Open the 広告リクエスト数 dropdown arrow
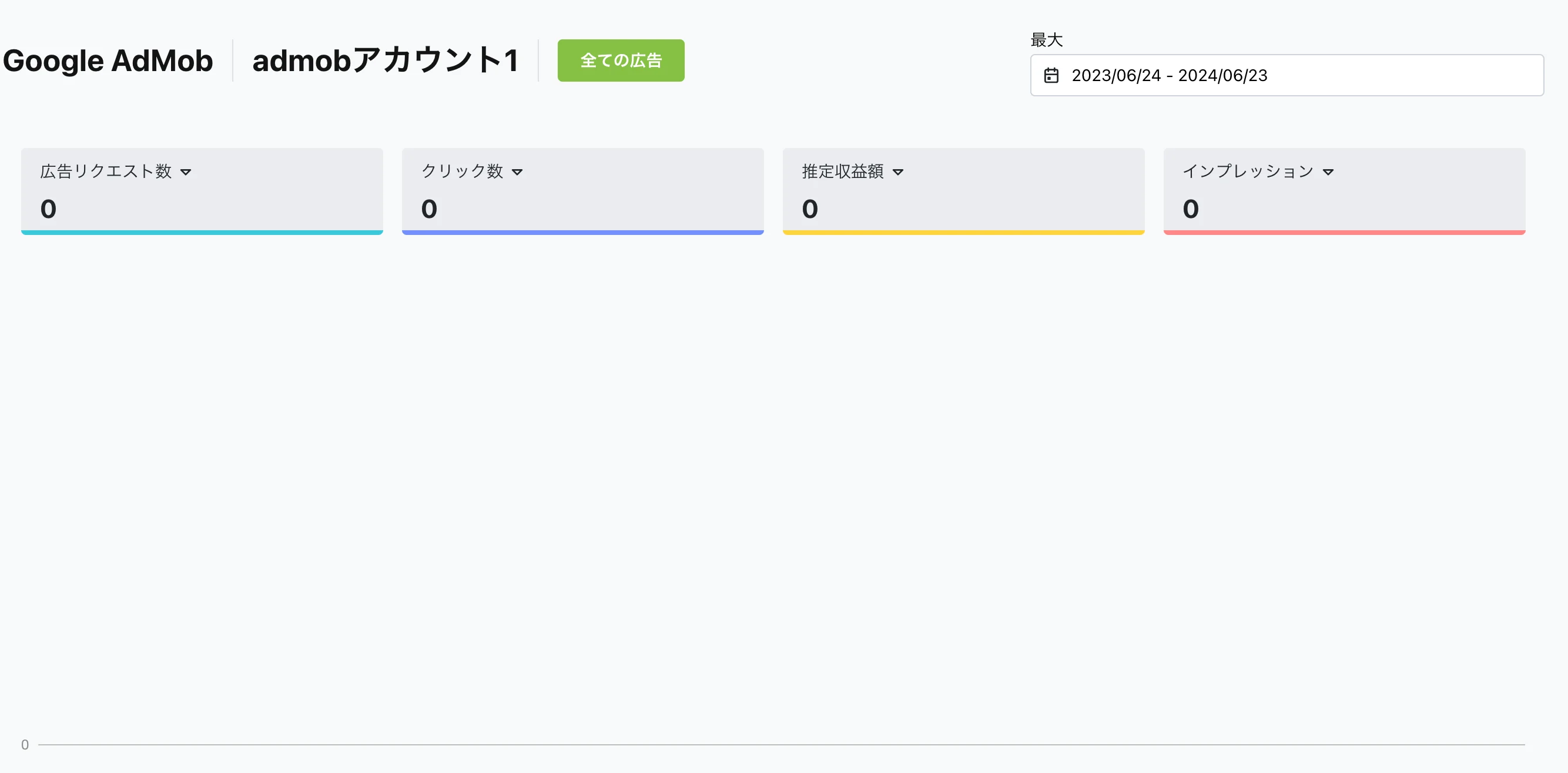 [x=186, y=172]
